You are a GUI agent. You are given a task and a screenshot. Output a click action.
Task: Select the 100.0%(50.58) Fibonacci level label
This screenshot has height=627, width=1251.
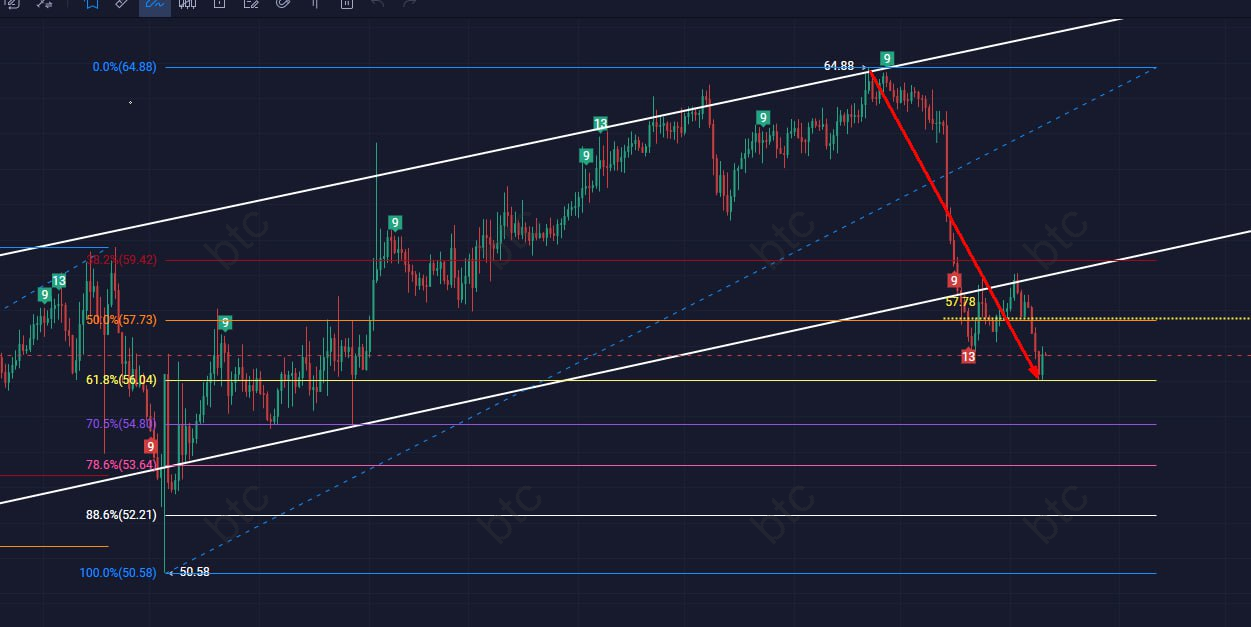coord(118,573)
